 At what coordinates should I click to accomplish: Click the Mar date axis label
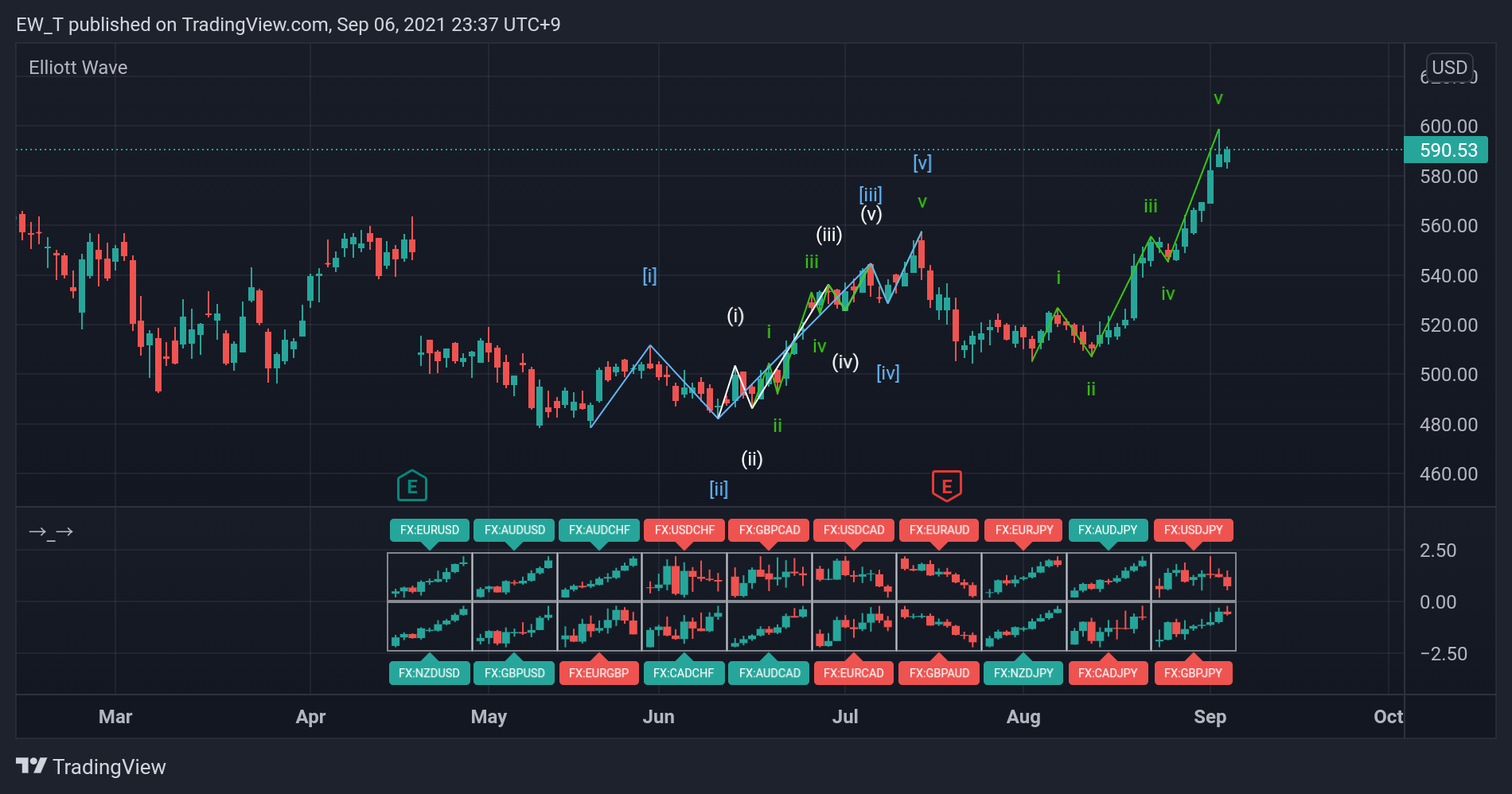click(x=115, y=717)
